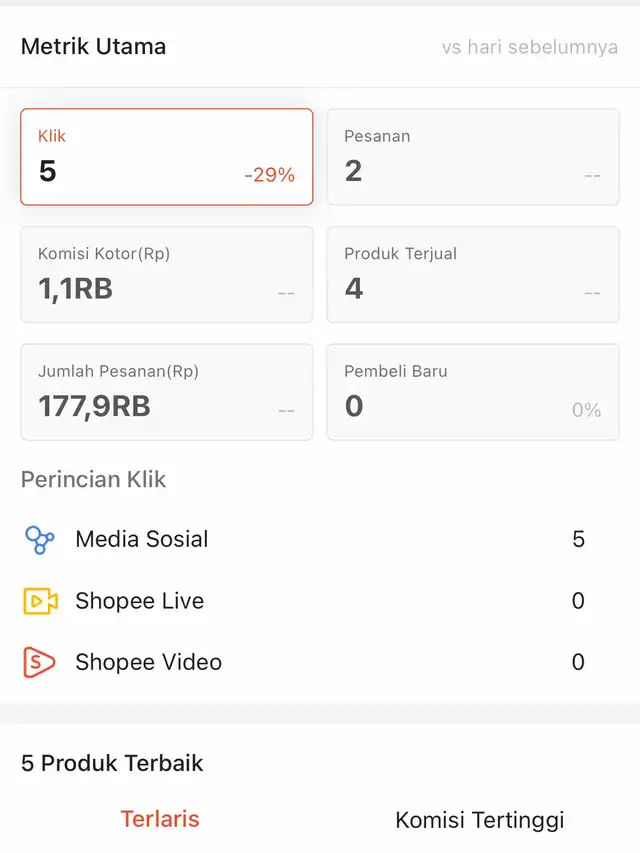Screen dimensions: 640x853
Task: Tap the Media Sosial row label
Action: [x=142, y=540]
